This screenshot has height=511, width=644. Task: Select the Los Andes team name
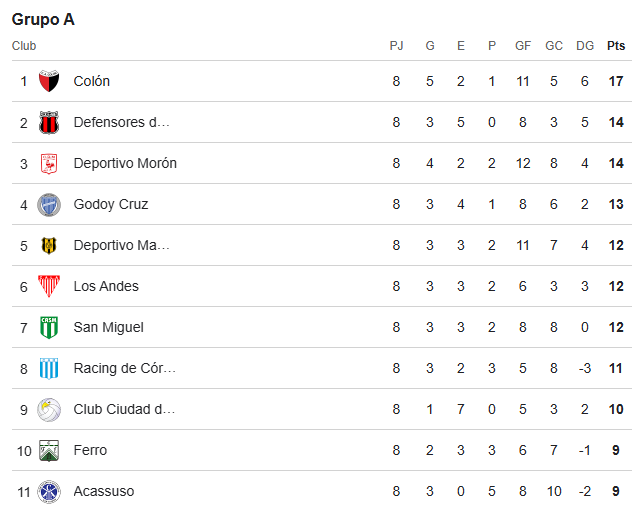[x=106, y=286]
